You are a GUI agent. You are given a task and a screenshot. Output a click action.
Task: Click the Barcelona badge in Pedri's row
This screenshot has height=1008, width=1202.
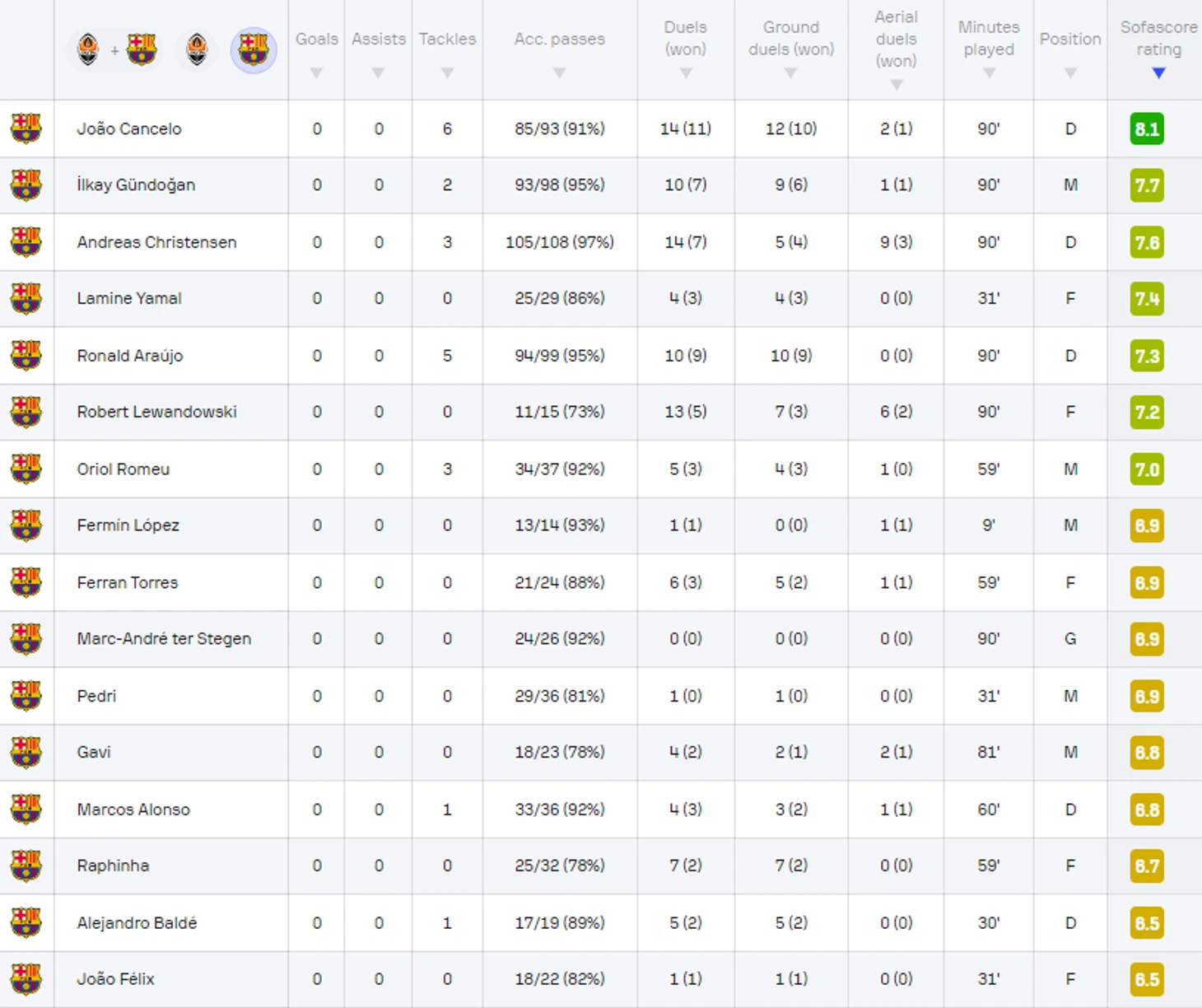(x=26, y=696)
